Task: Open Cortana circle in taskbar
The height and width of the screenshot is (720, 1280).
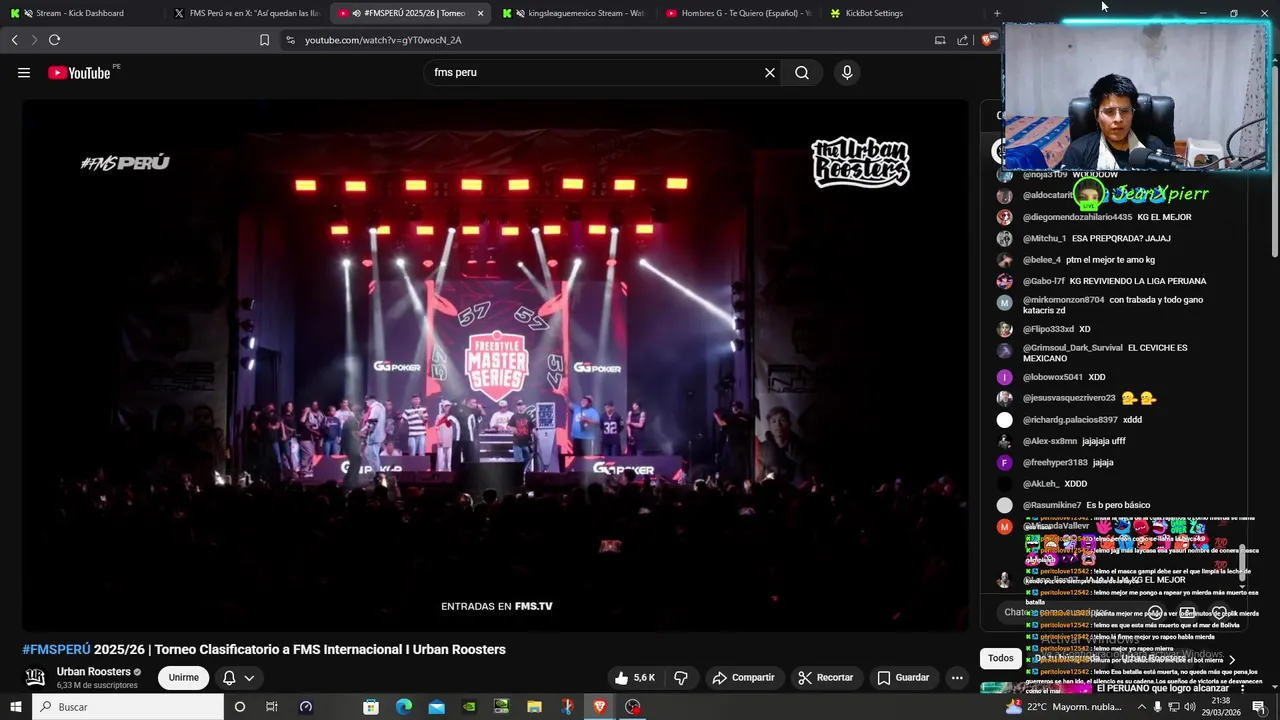Action: (x=239, y=707)
